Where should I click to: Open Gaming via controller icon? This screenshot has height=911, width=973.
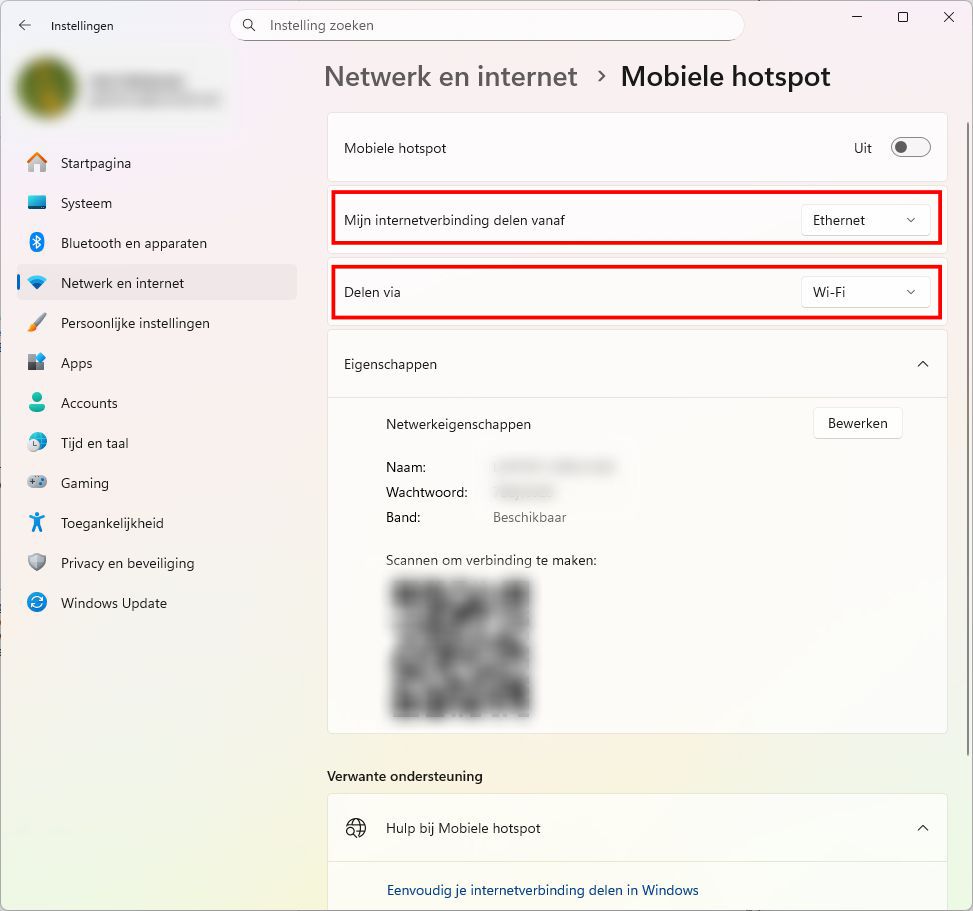(x=37, y=483)
